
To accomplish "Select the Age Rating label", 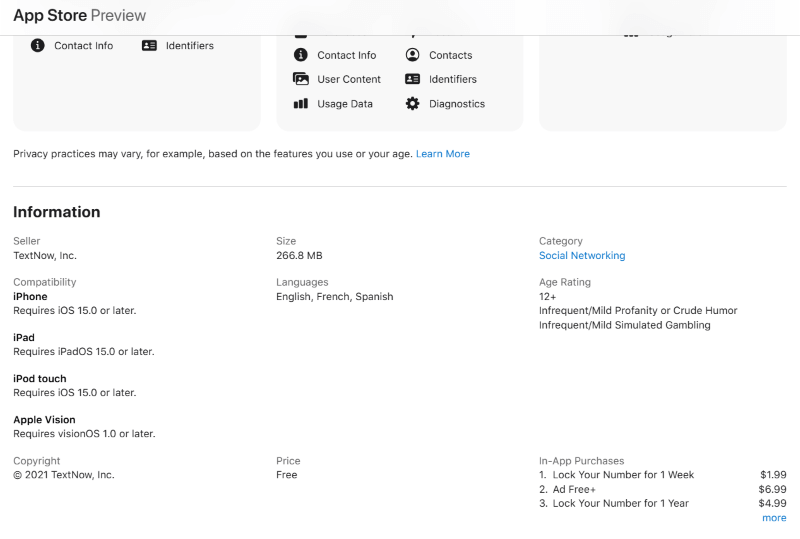I will tap(565, 282).
